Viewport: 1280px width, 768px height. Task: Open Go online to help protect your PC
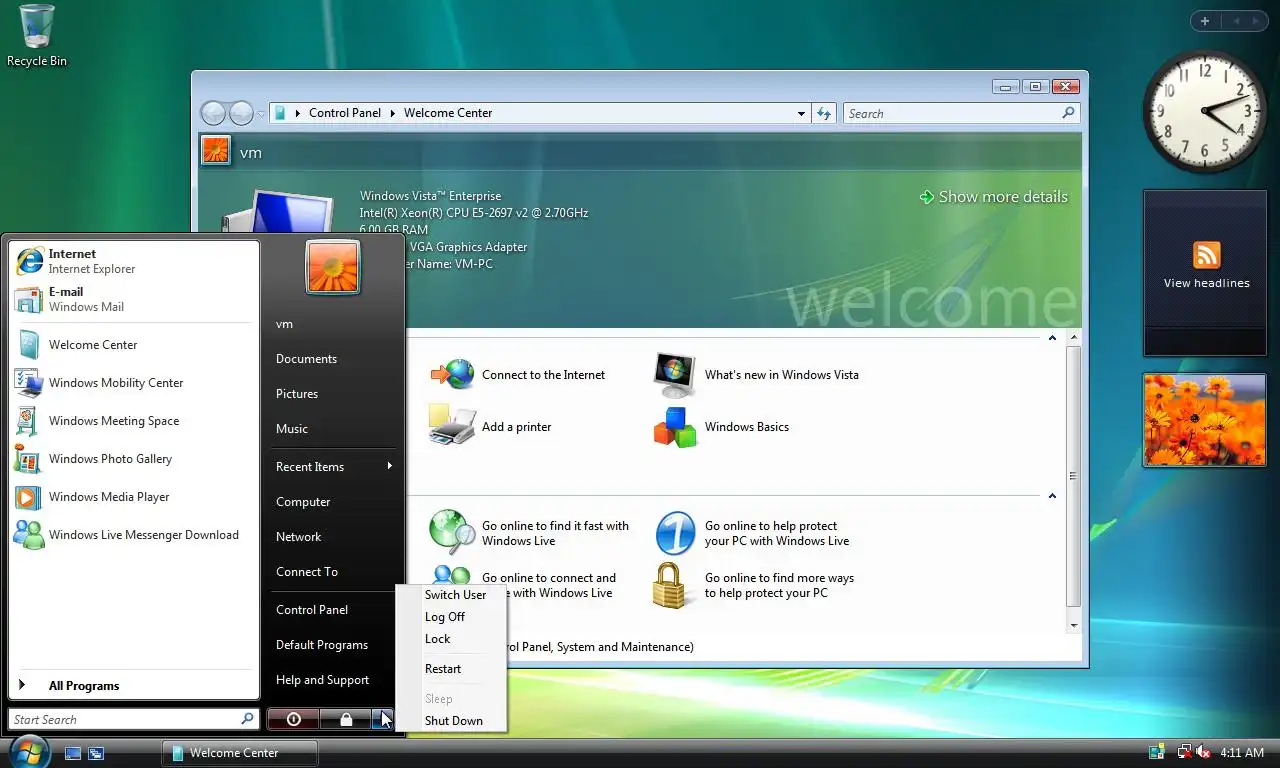(752, 533)
